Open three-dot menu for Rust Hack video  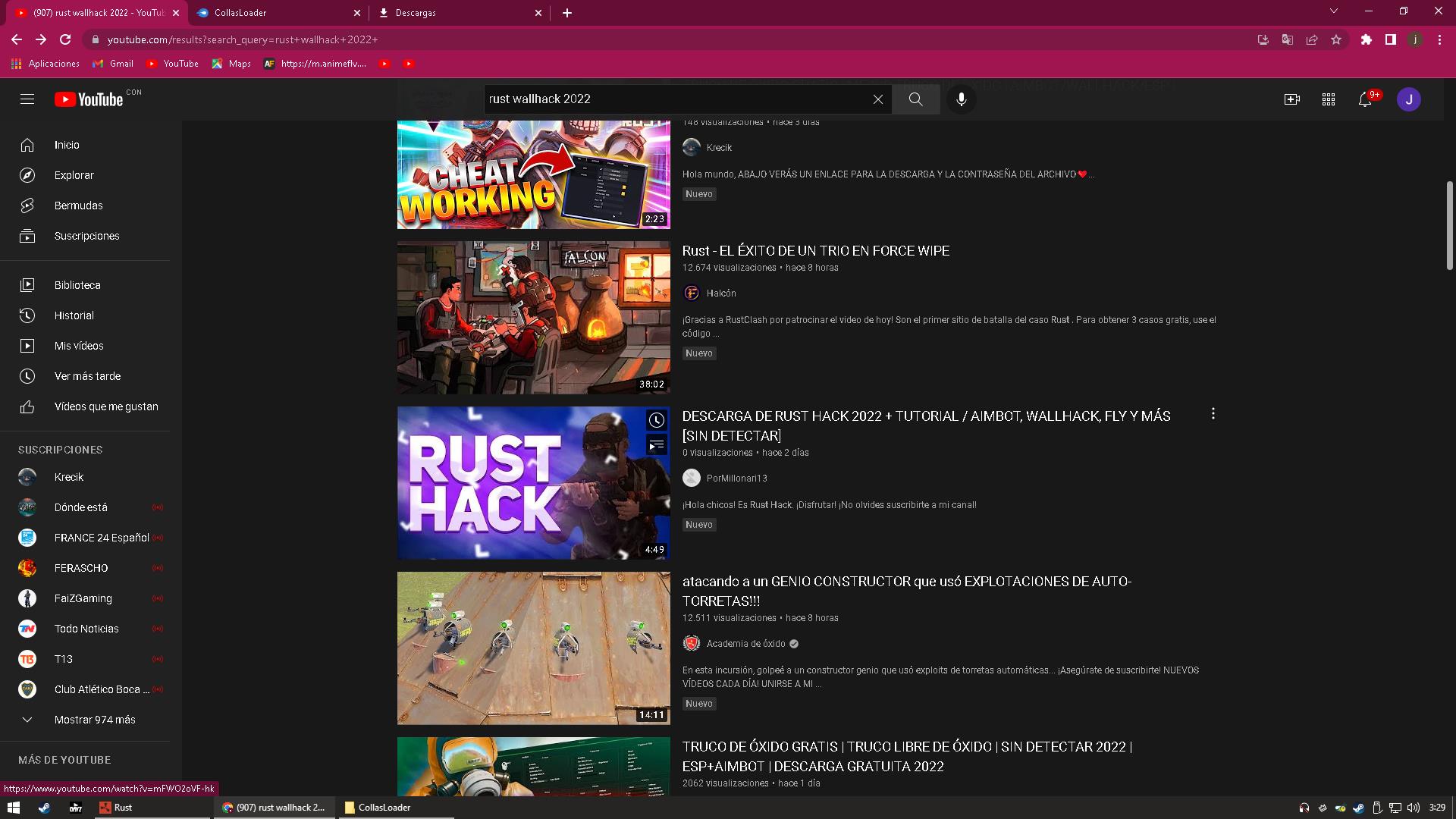tap(1213, 413)
